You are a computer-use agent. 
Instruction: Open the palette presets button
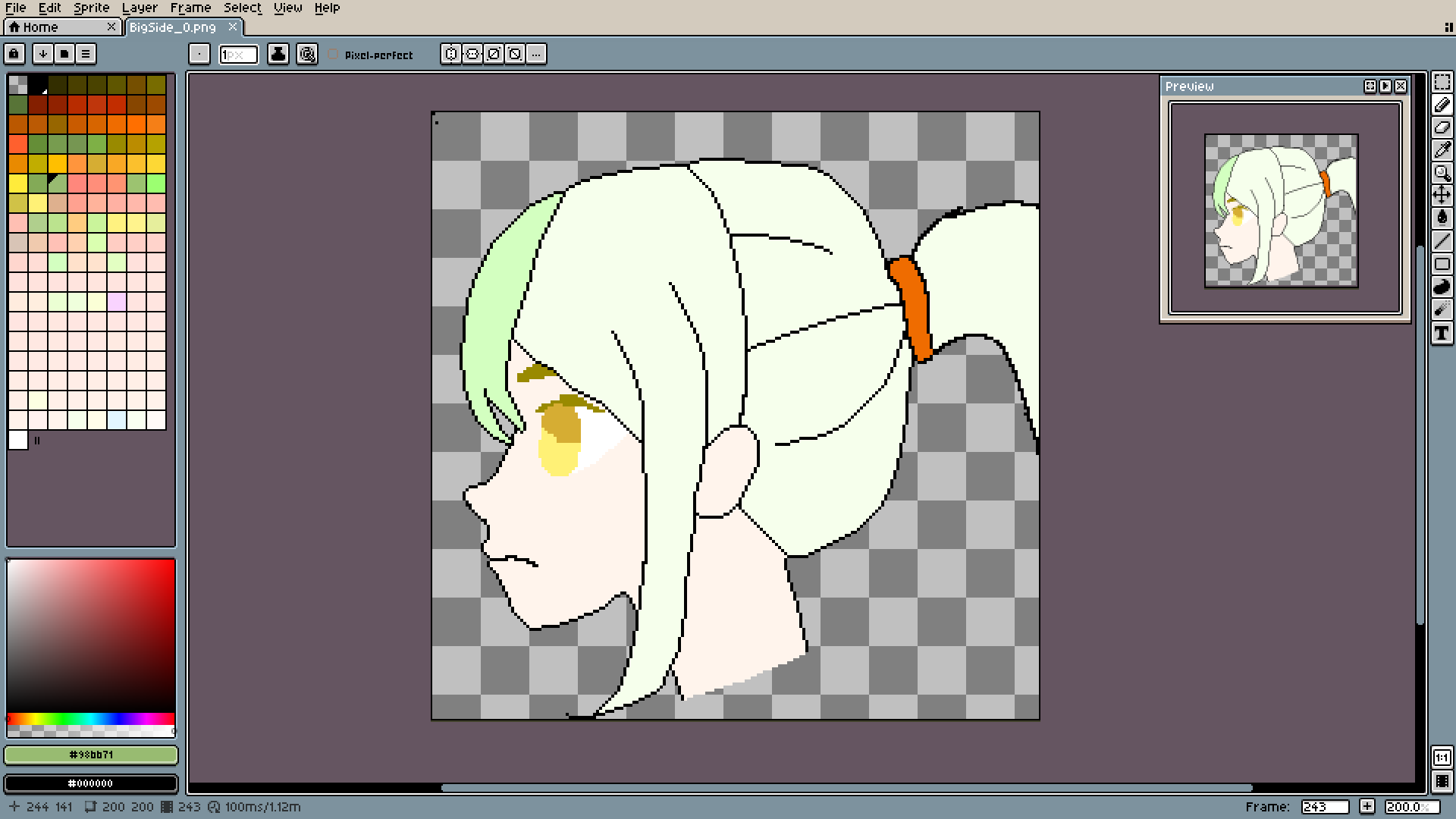(64, 54)
